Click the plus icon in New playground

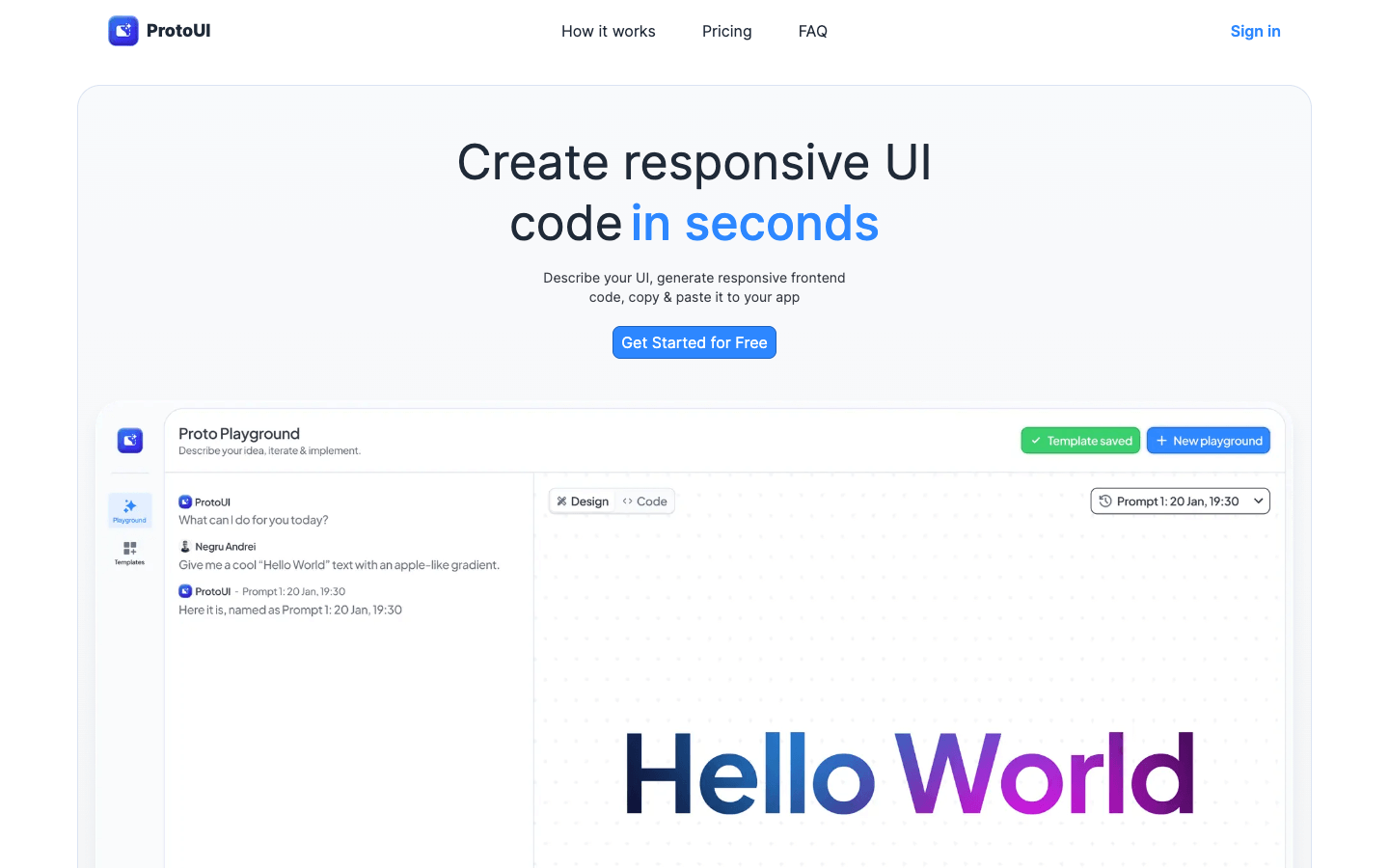tap(1162, 441)
